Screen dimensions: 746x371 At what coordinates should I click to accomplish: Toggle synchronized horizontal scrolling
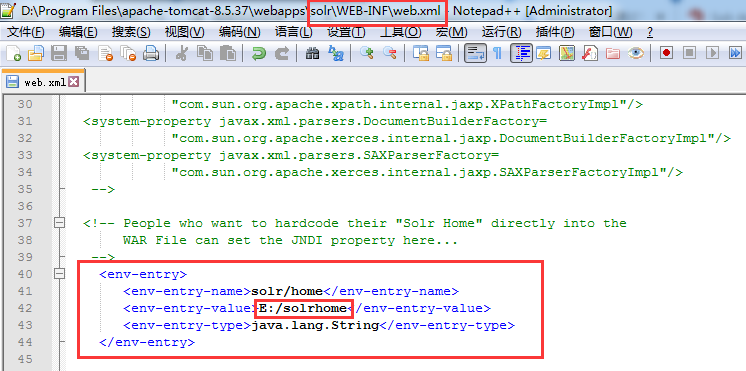tap(444, 53)
